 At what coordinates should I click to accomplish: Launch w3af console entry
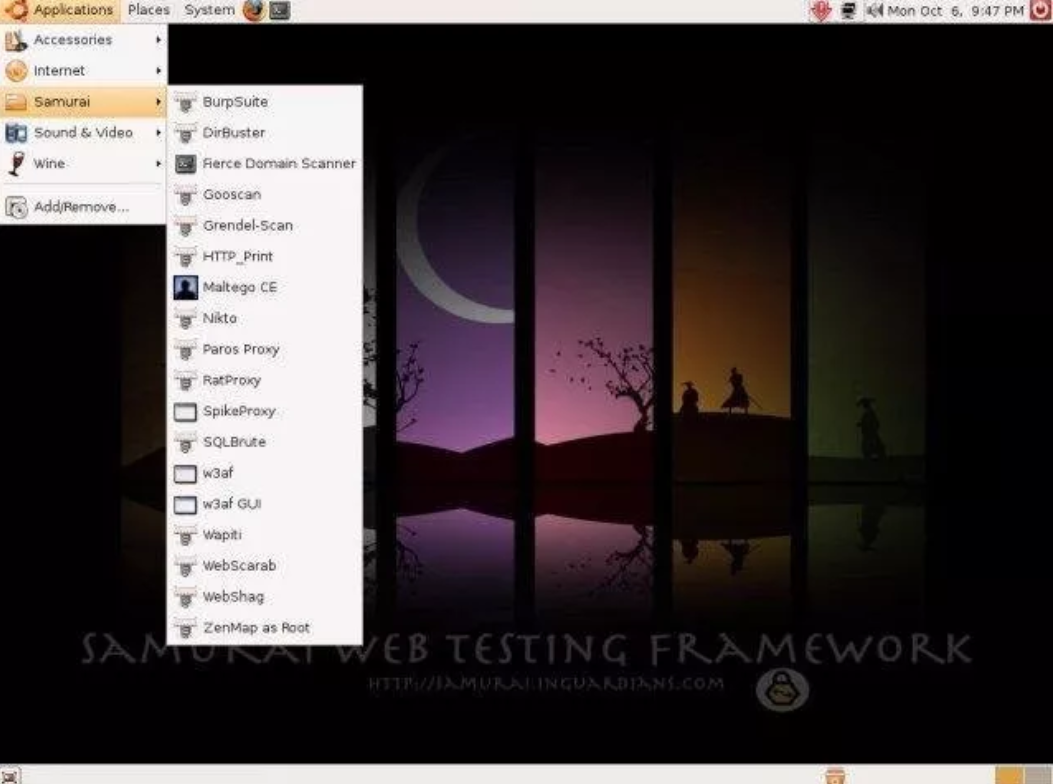(x=265, y=473)
